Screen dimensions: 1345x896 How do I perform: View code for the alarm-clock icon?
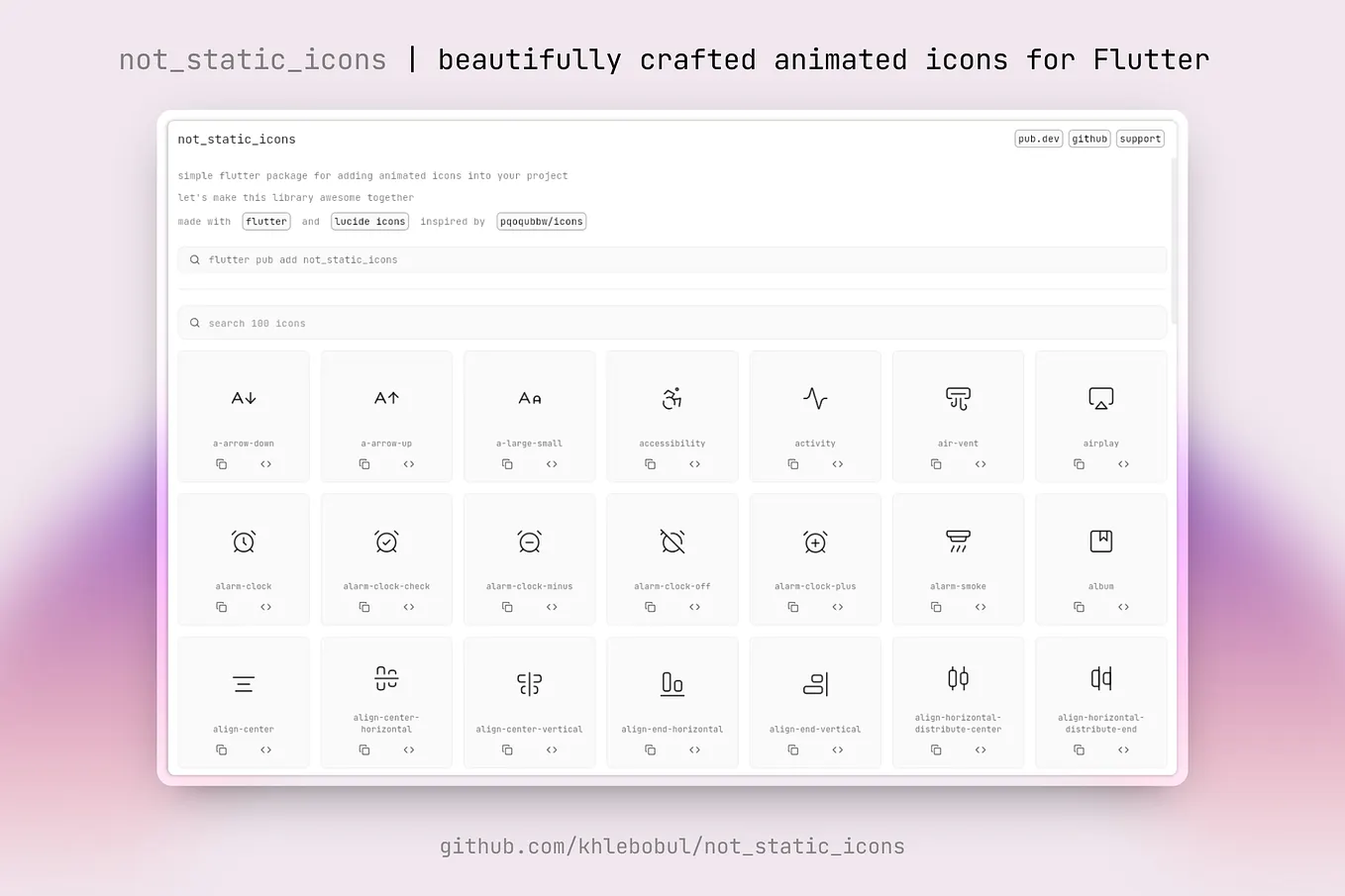[x=265, y=607]
